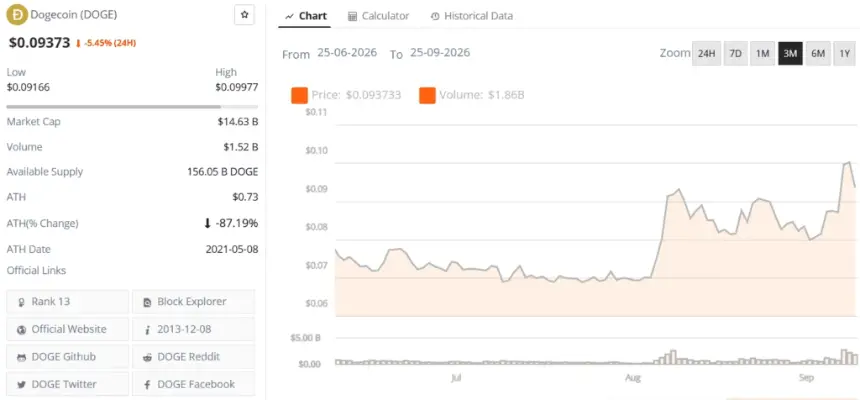Screen dimensions: 860x400
Task: Set chart zoom to 6M
Action: pos(818,53)
